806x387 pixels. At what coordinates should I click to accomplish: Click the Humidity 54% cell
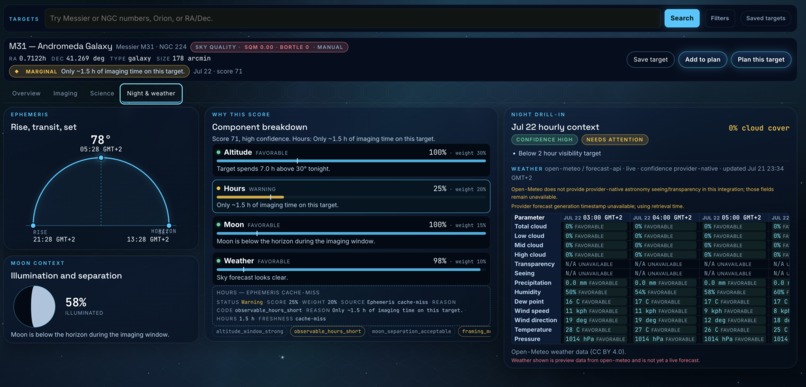click(665, 292)
